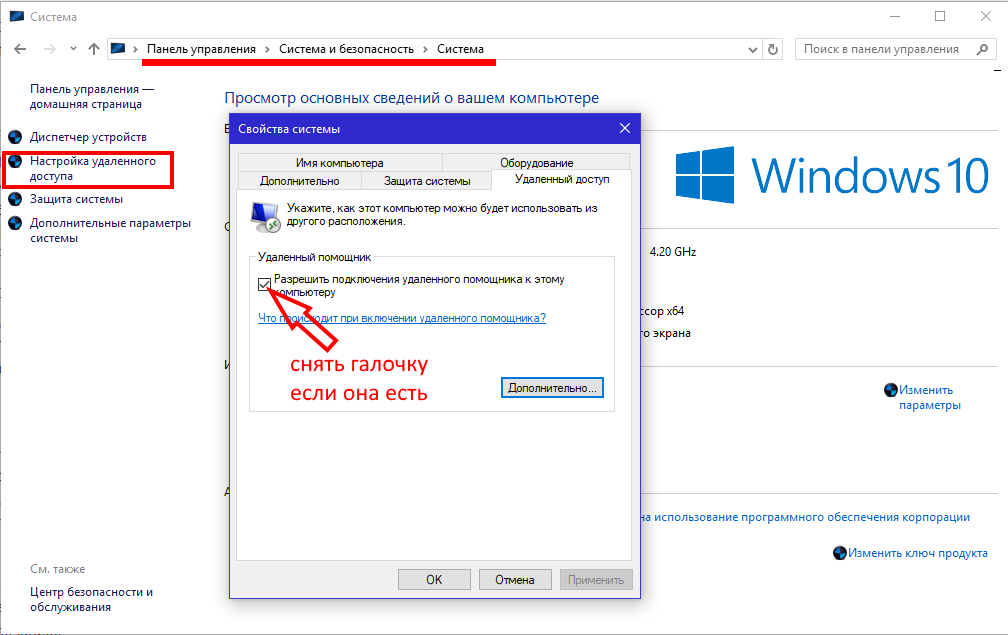Switch to the 'Имя компьютера' tab

(339, 163)
